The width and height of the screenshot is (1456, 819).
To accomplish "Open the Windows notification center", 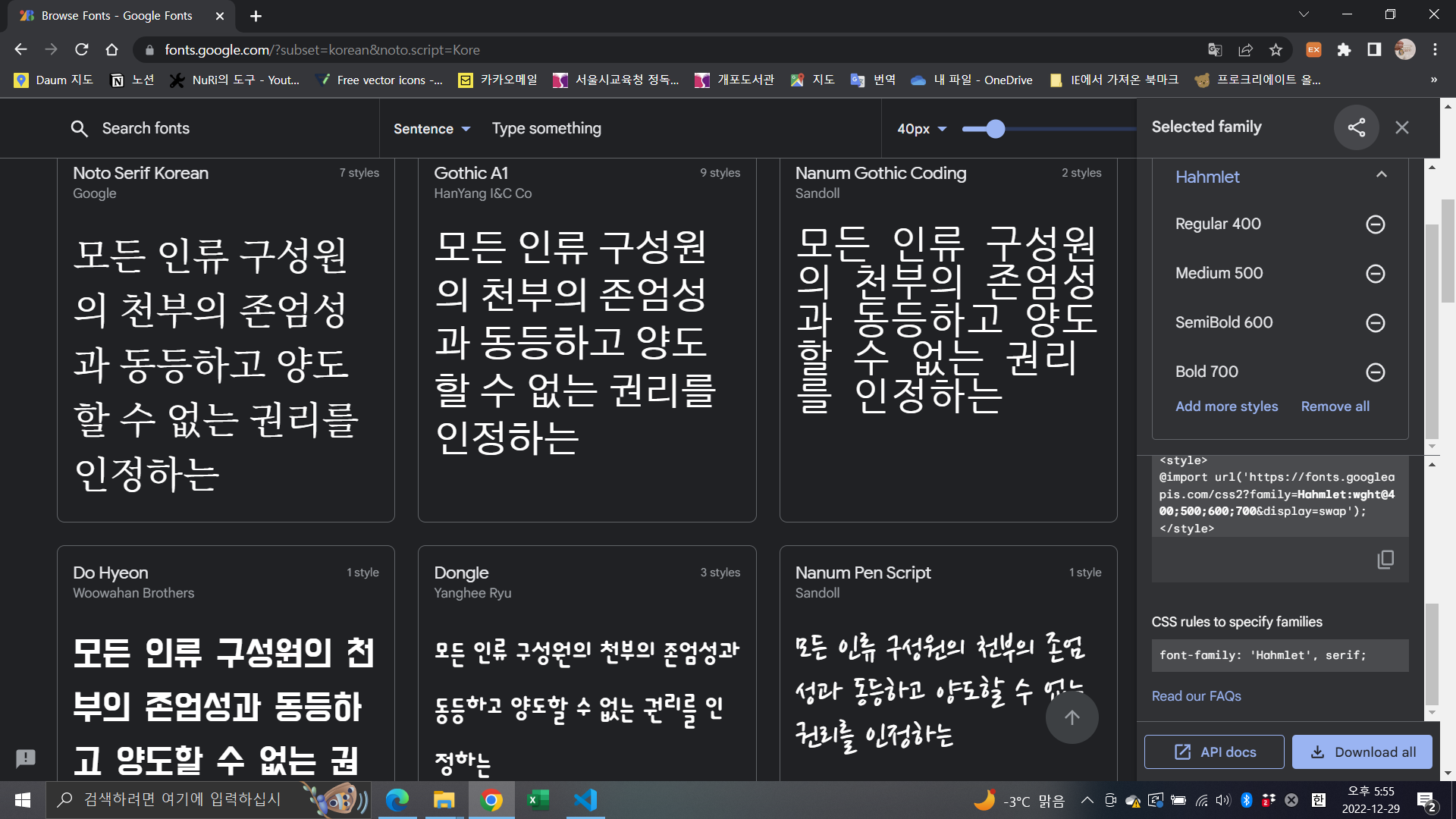I will (1426, 801).
